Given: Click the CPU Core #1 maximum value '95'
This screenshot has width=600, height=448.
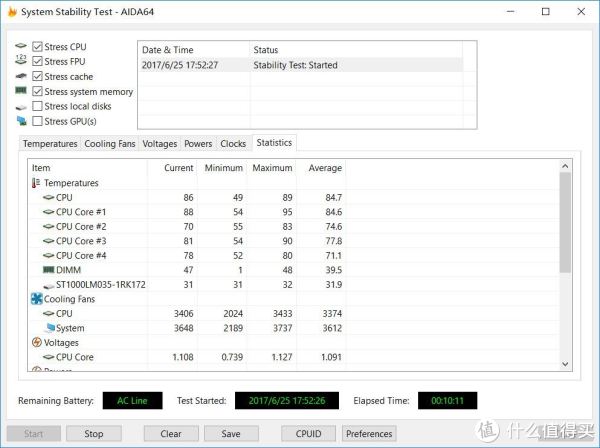Looking at the screenshot, I should 287,212.
